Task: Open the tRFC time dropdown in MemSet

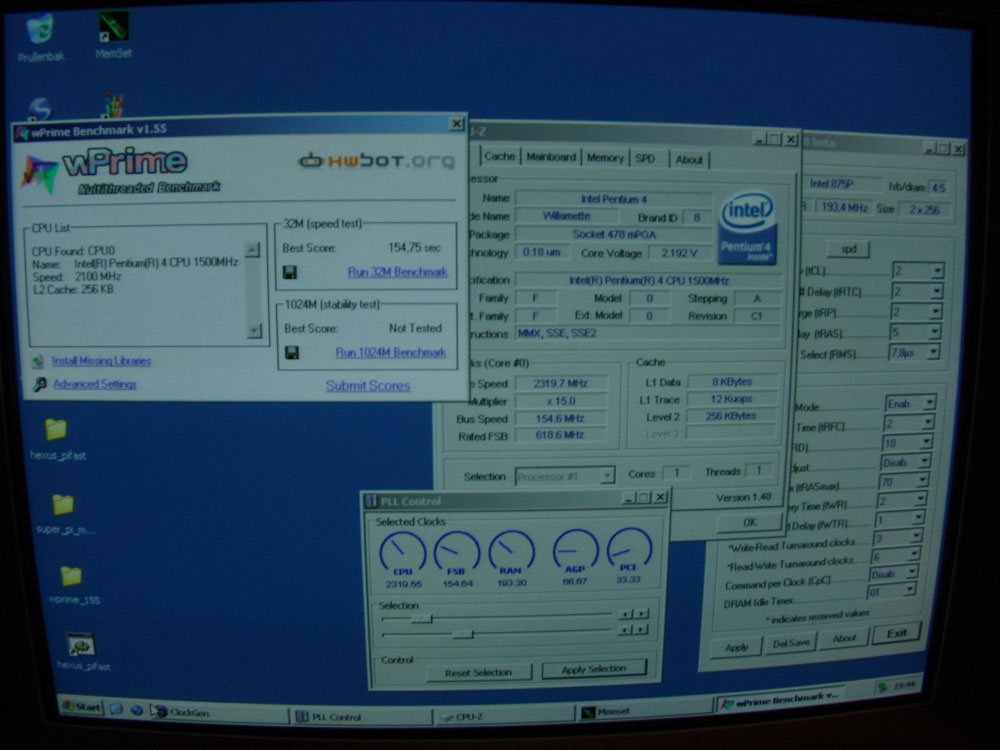Action: pyautogui.click(x=909, y=423)
